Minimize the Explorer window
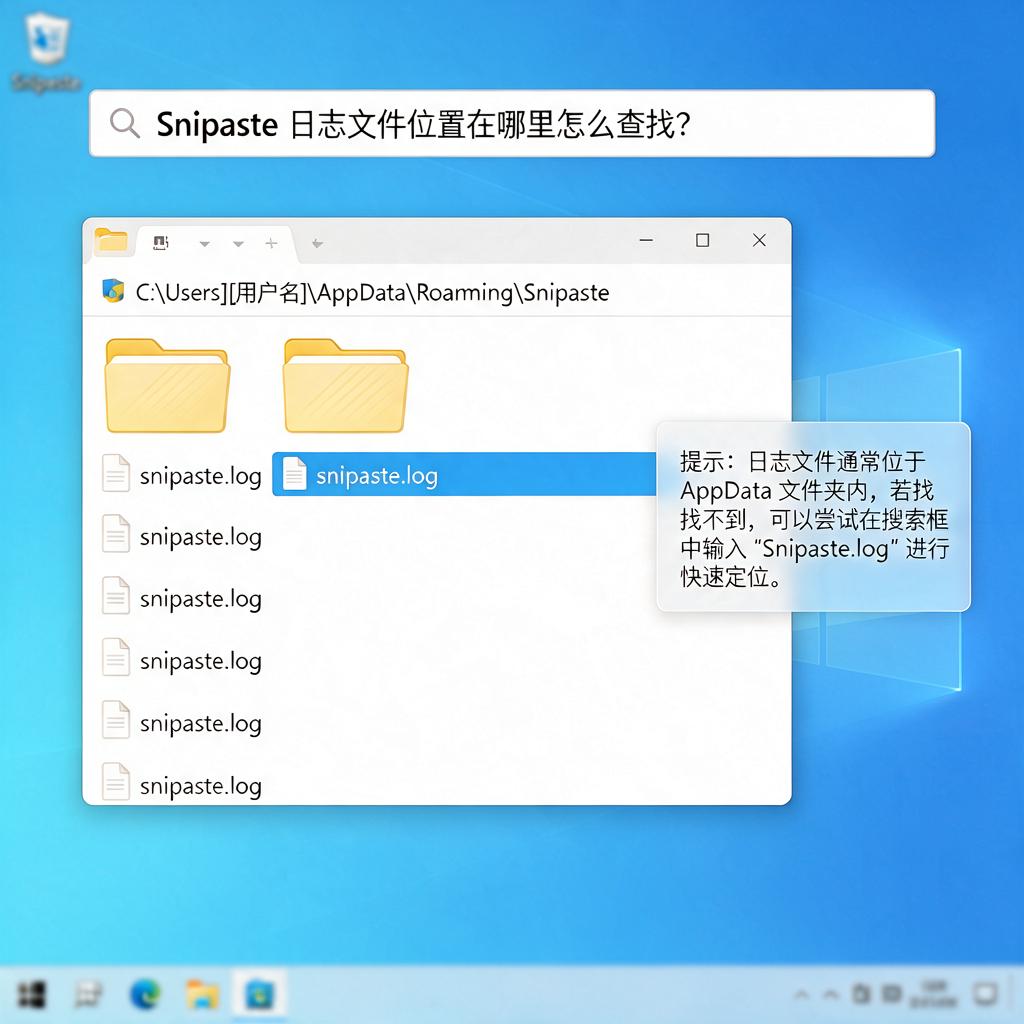This screenshot has width=1024, height=1024. (x=646, y=240)
